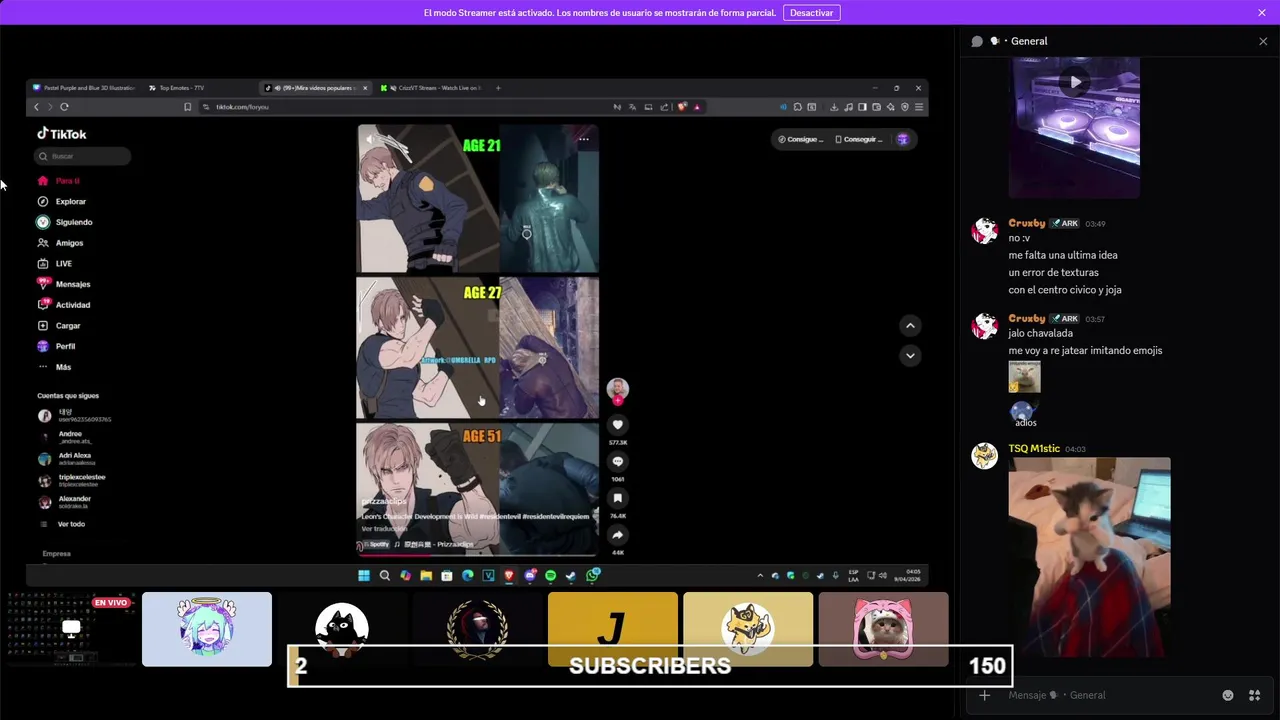Open the TikTok video comments

(618, 461)
